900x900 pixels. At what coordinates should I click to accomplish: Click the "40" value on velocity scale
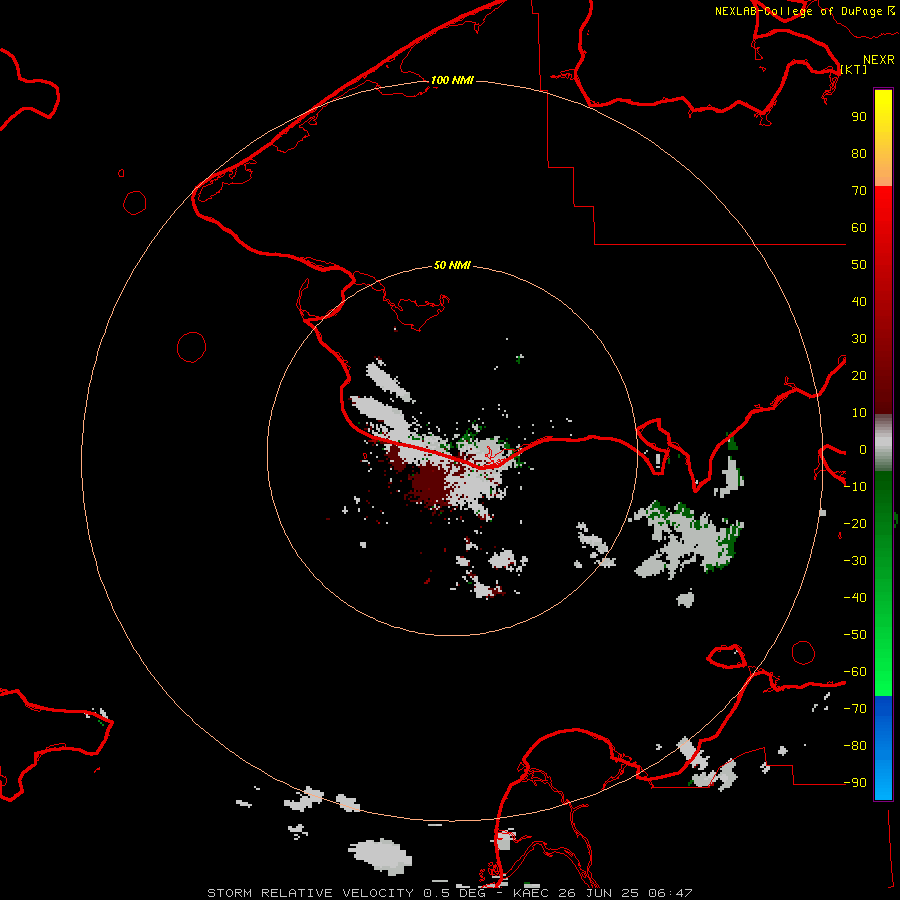[x=859, y=301]
